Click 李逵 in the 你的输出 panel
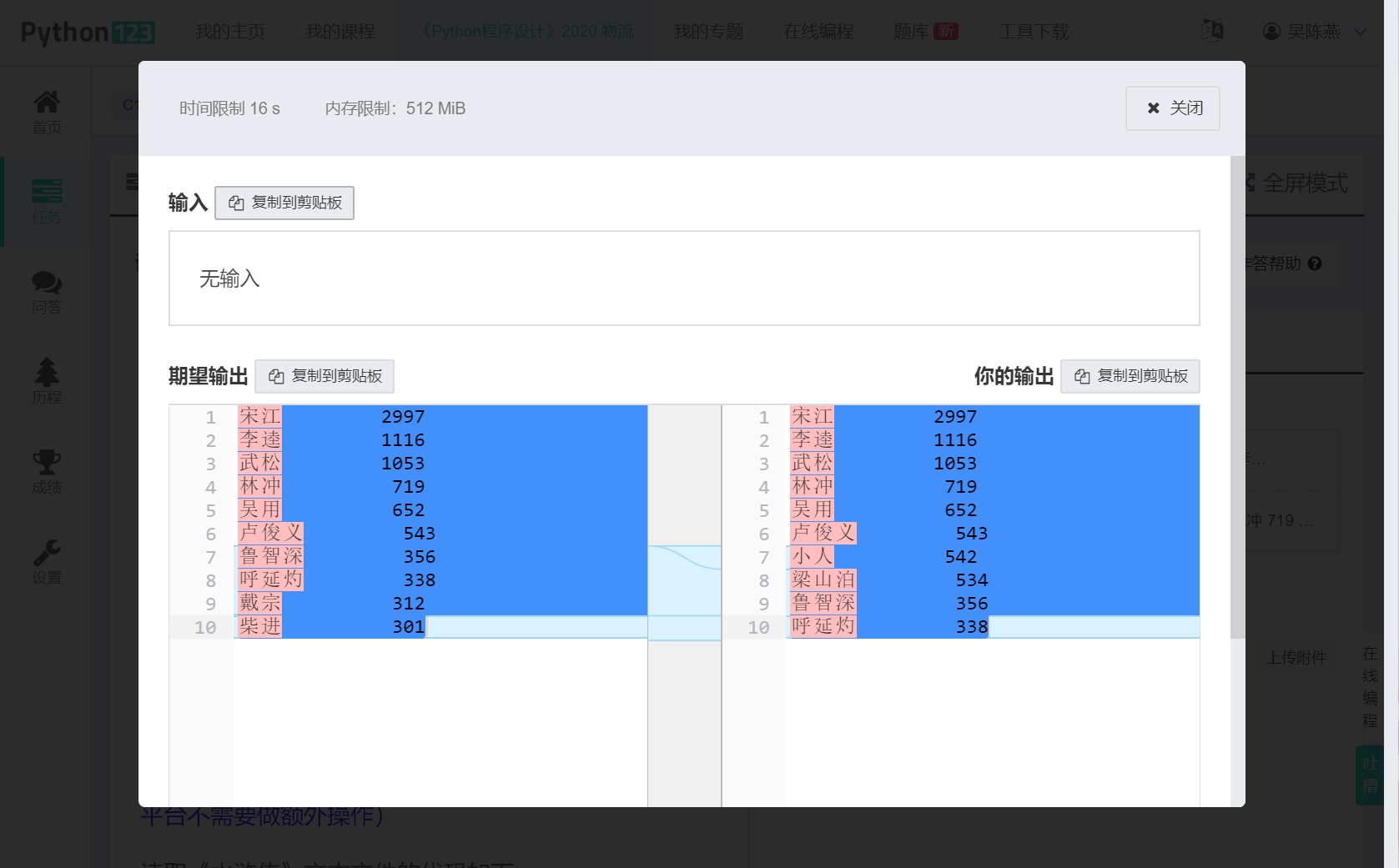1399x868 pixels. pos(812,439)
